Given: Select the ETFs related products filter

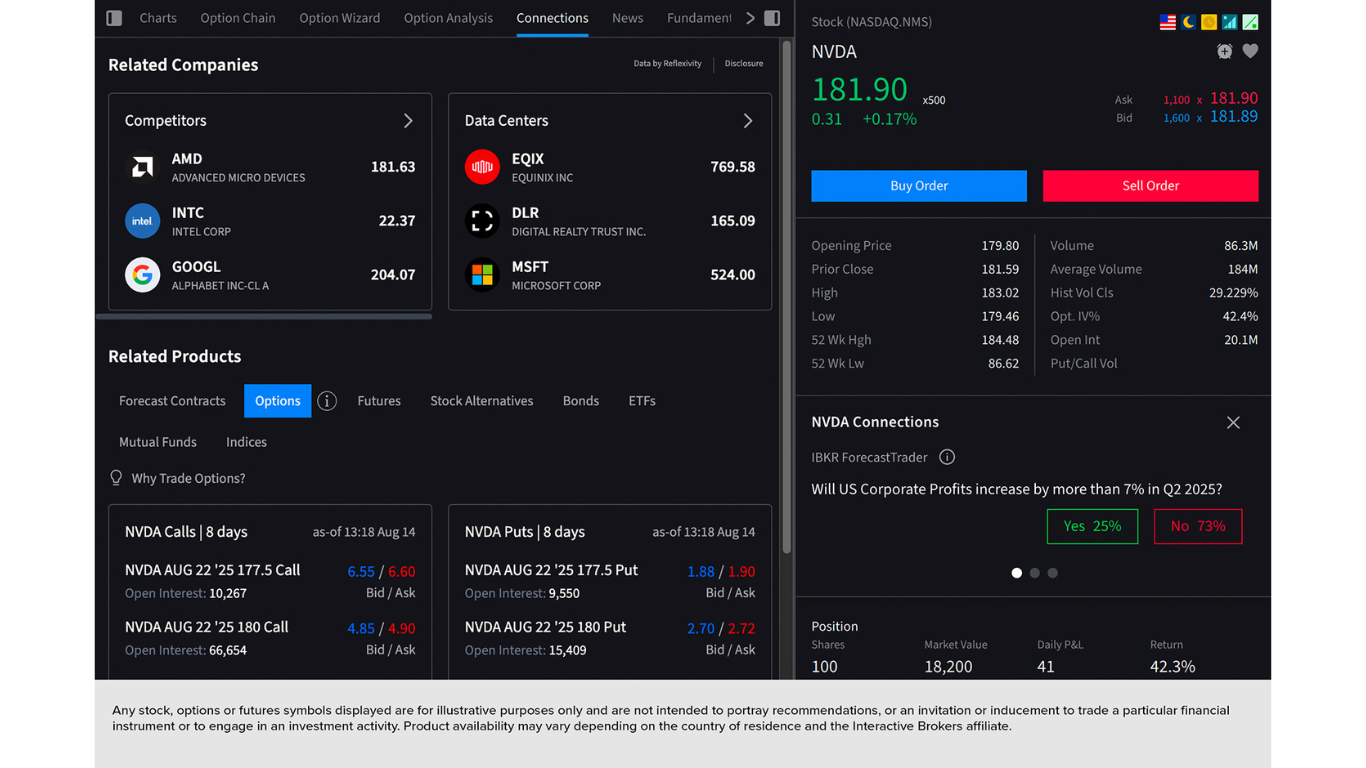Looking at the screenshot, I should (x=641, y=400).
